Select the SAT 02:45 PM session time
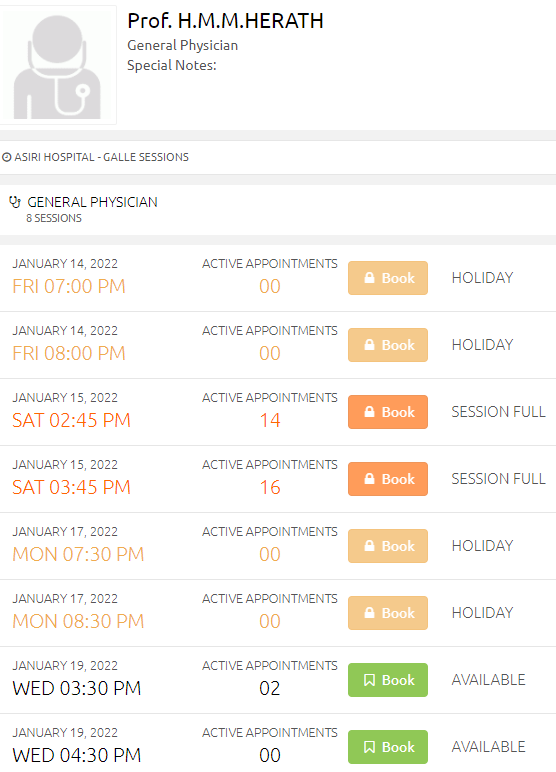 click(71, 420)
